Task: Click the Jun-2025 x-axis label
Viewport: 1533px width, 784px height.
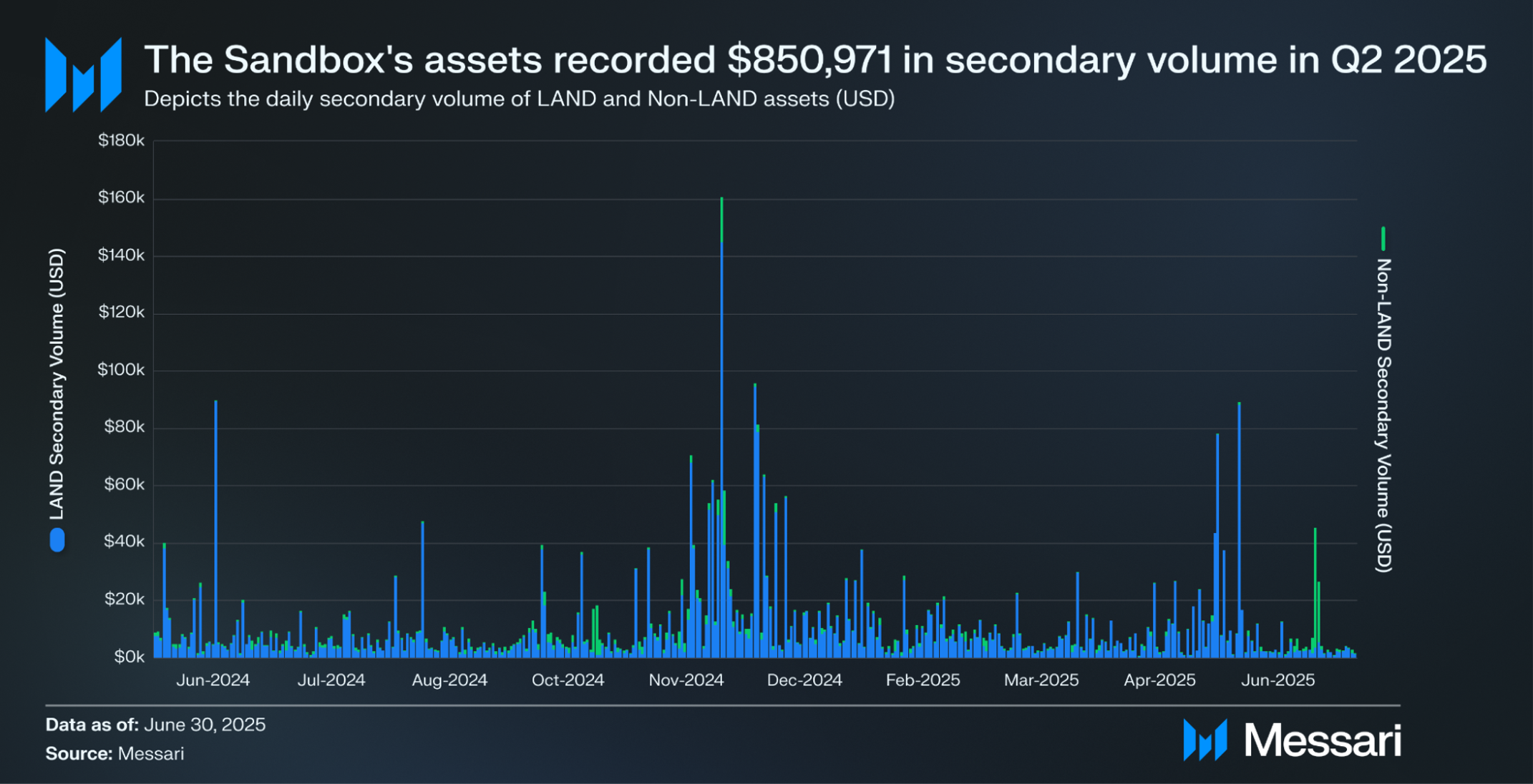Action: [1277, 680]
